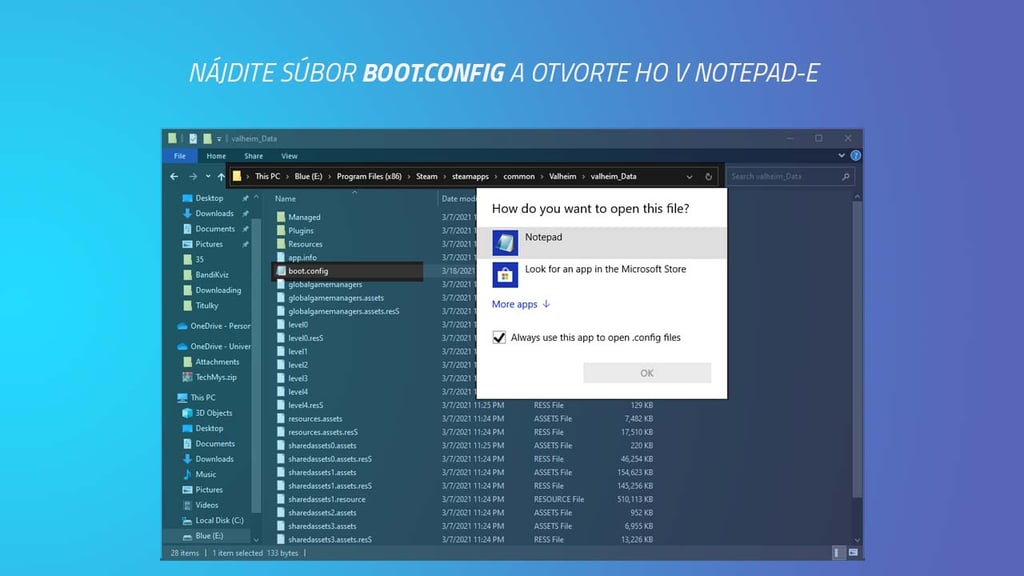Select the sharedassets3.assets.resS file
1024x576 pixels.
[330, 539]
